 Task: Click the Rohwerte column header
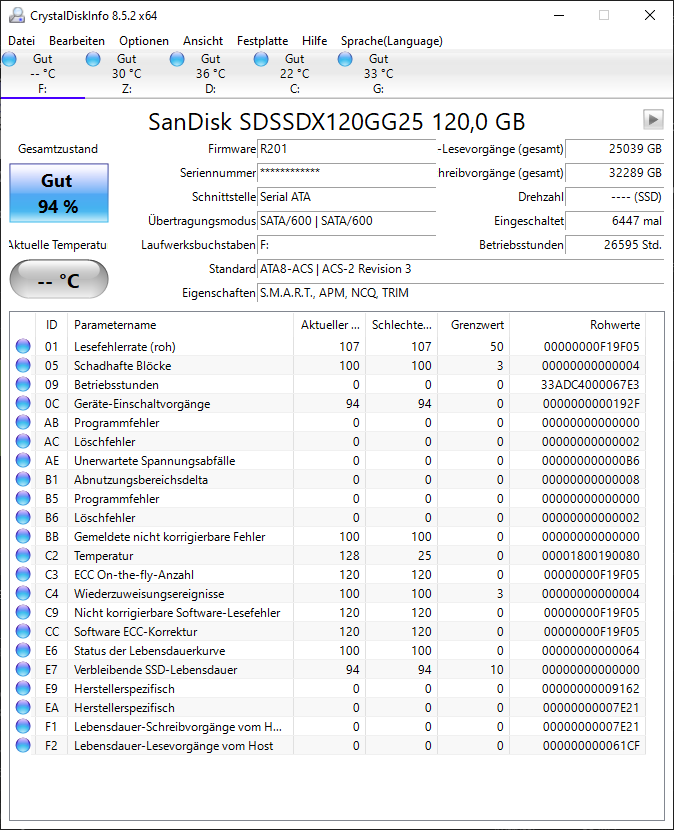coord(577,324)
